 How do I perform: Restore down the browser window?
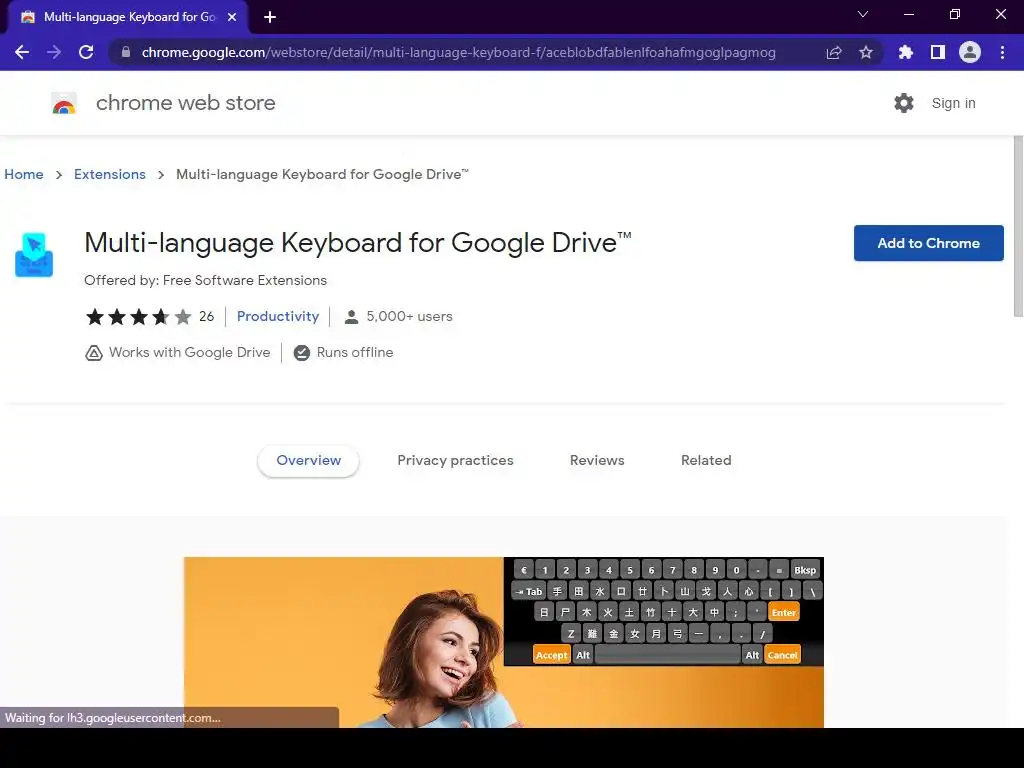(x=955, y=14)
